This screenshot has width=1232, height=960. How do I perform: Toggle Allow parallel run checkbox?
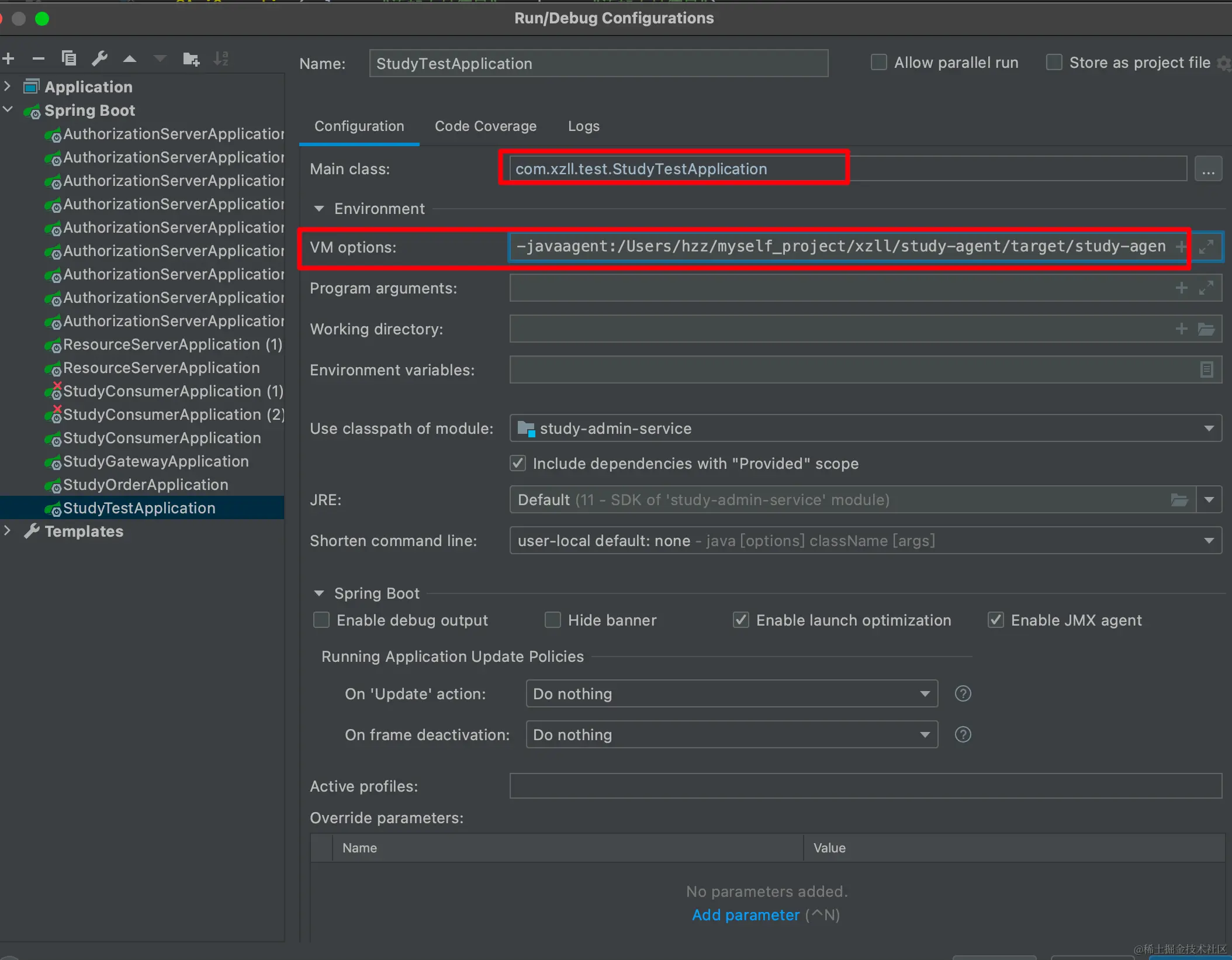pyautogui.click(x=878, y=63)
